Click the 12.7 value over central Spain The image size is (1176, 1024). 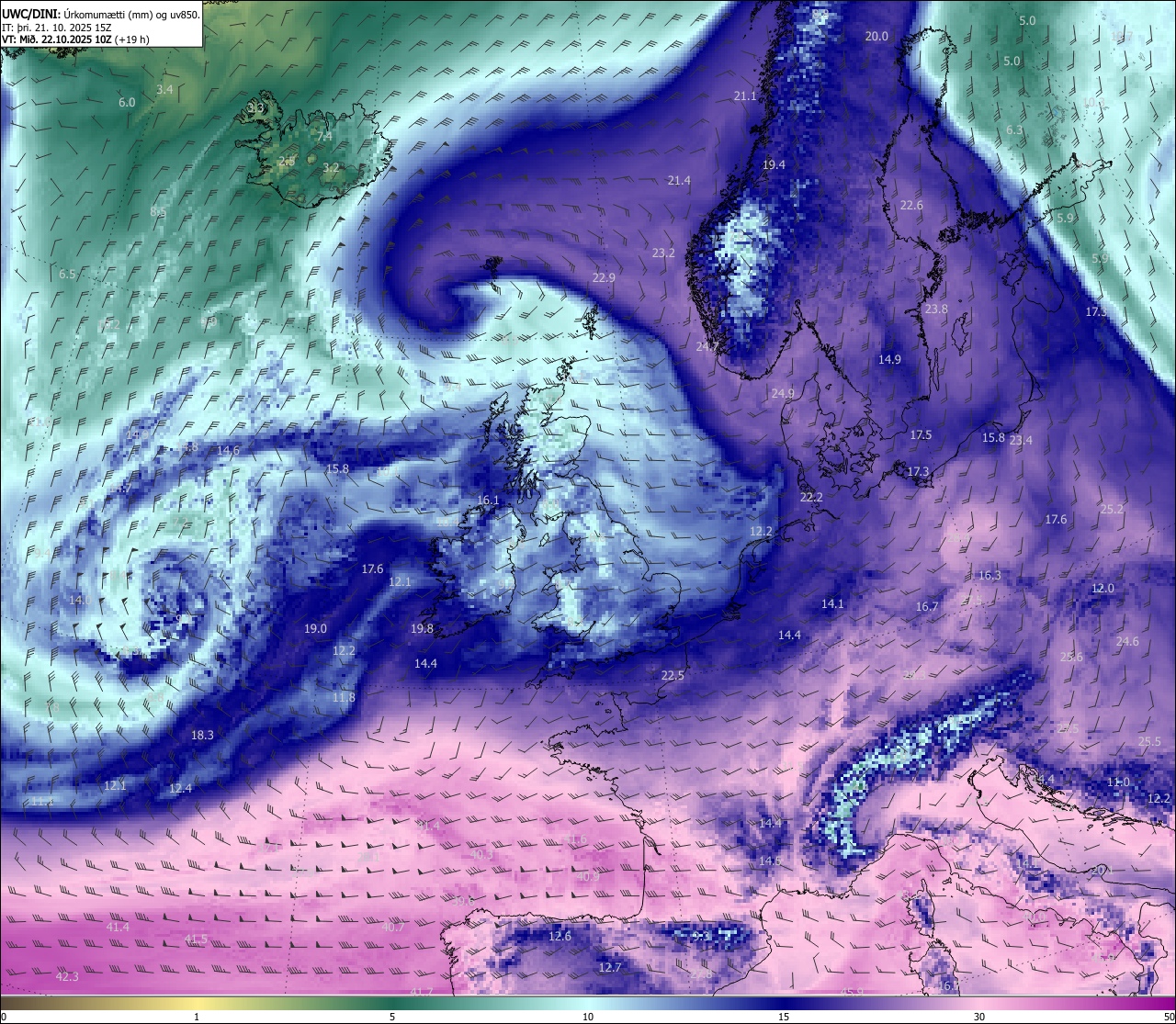(610, 968)
